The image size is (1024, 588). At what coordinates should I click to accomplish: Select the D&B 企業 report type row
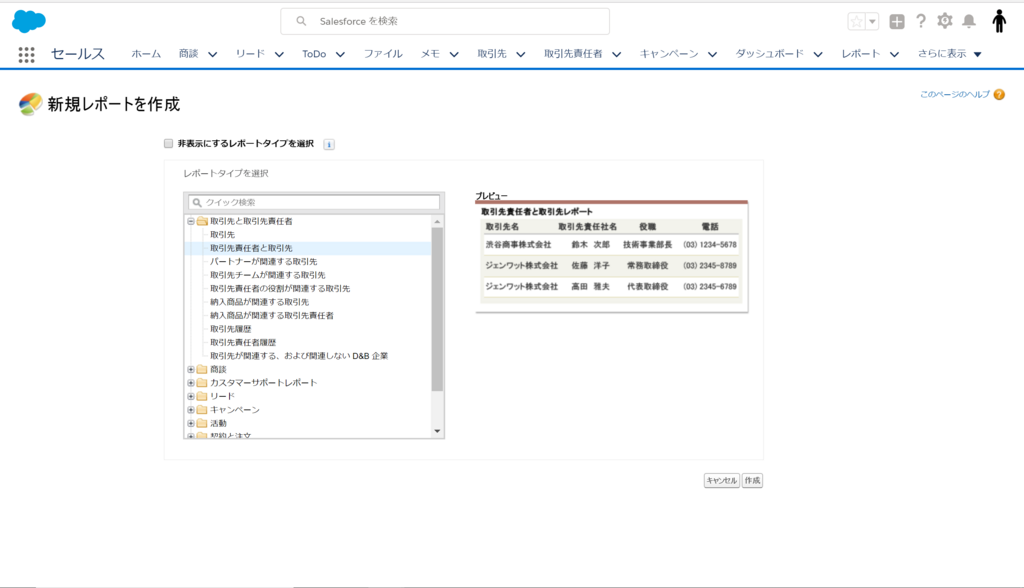click(298, 356)
